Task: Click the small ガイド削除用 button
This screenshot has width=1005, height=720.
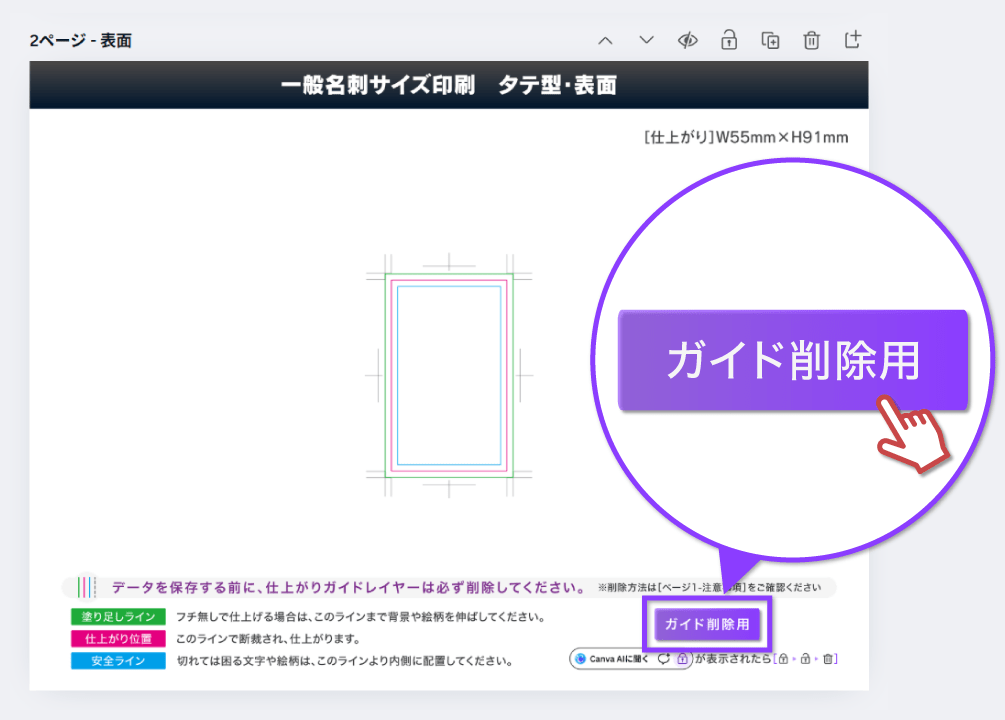Action: pos(708,625)
